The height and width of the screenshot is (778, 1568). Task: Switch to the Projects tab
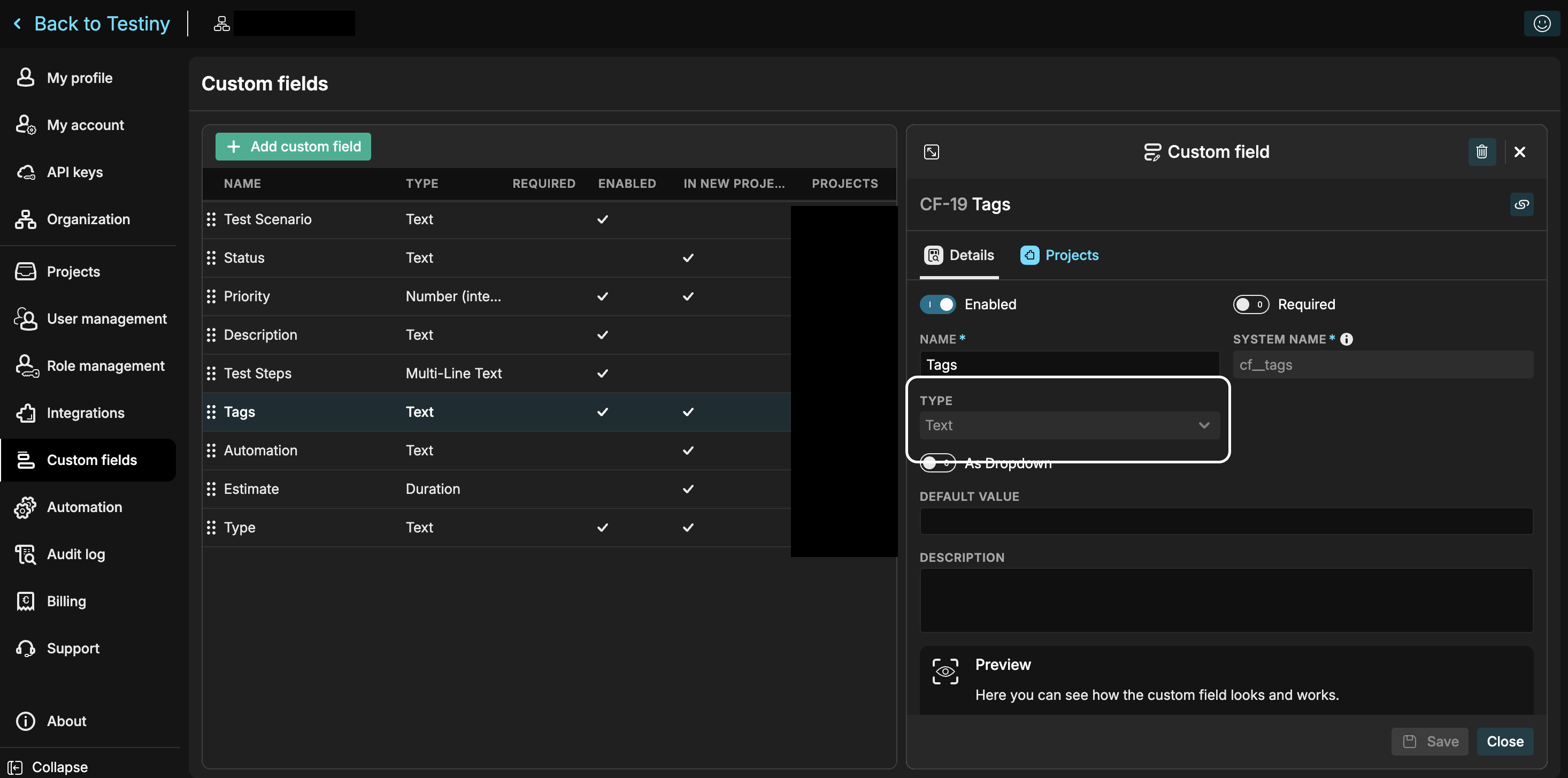(1059, 255)
